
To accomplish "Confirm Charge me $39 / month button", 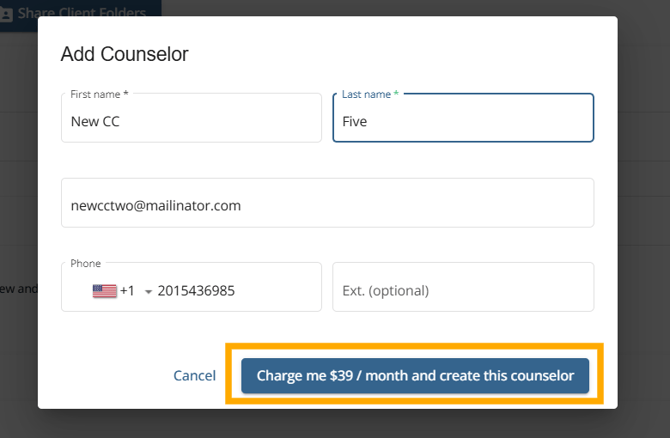I will (x=415, y=376).
